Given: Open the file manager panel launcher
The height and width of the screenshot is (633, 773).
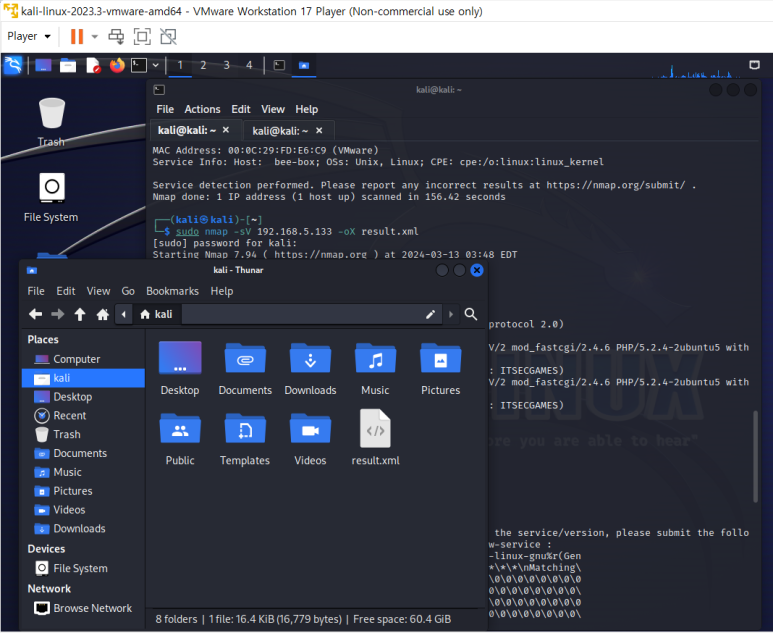Looking at the screenshot, I should click(68, 65).
